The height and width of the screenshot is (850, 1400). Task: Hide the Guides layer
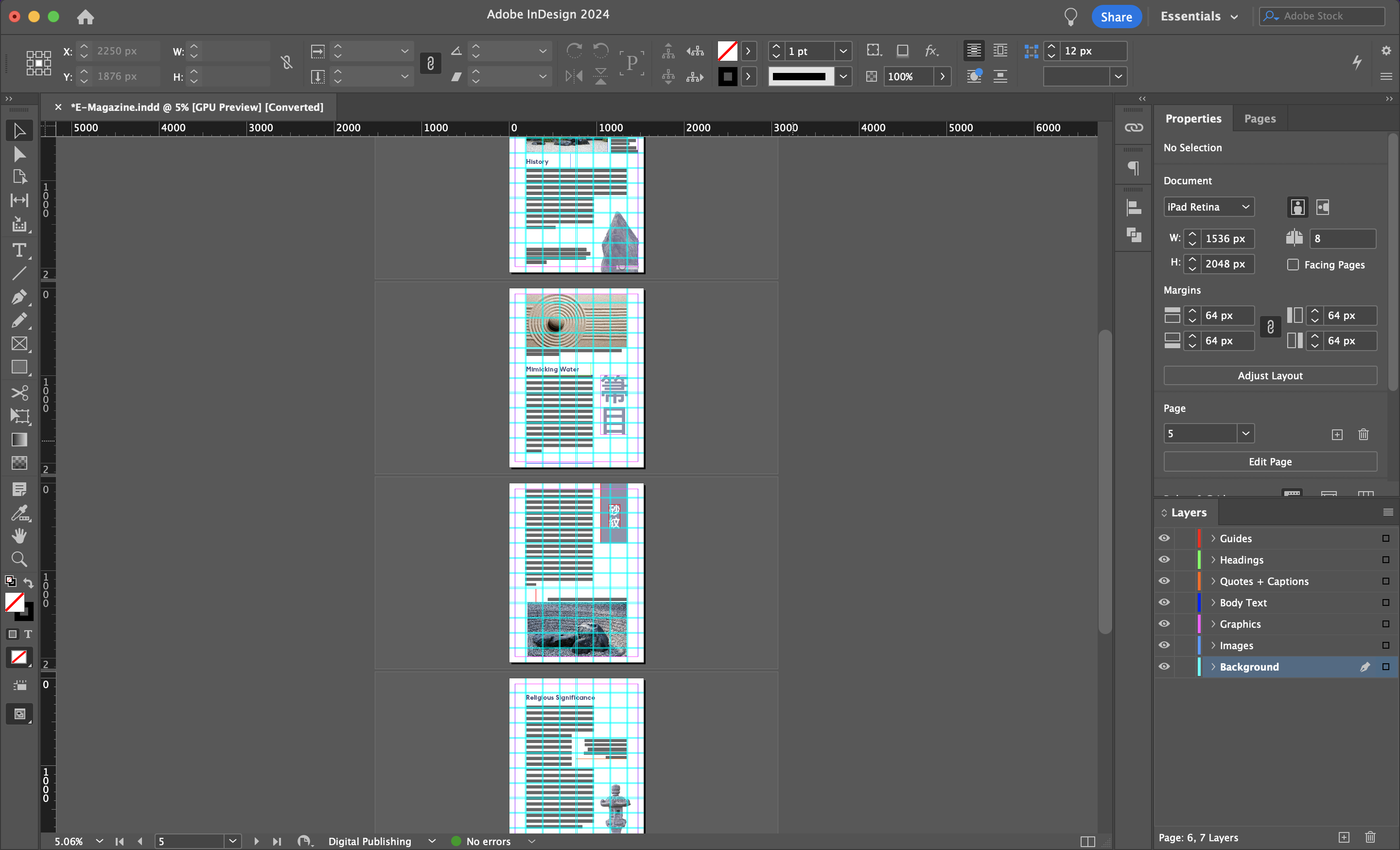coord(1164,538)
